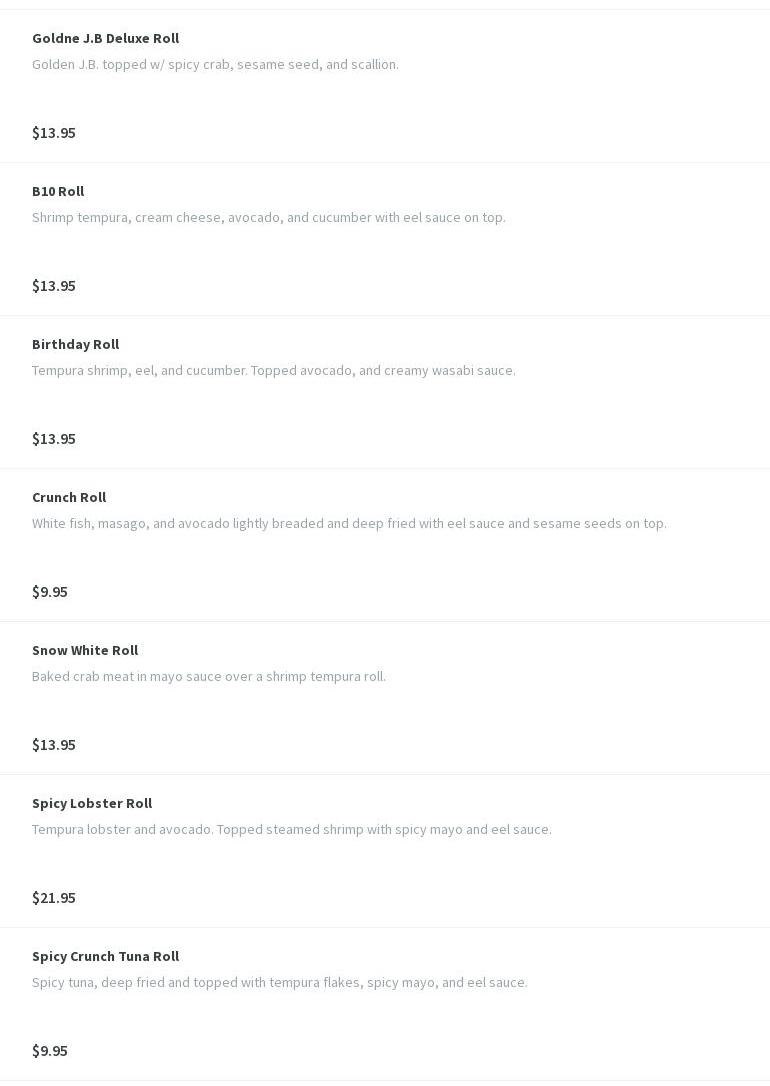Click the Goldne J.B Deluxe $13.95 price
Viewport: 770px width, 1086px height.
pyautogui.click(x=54, y=133)
